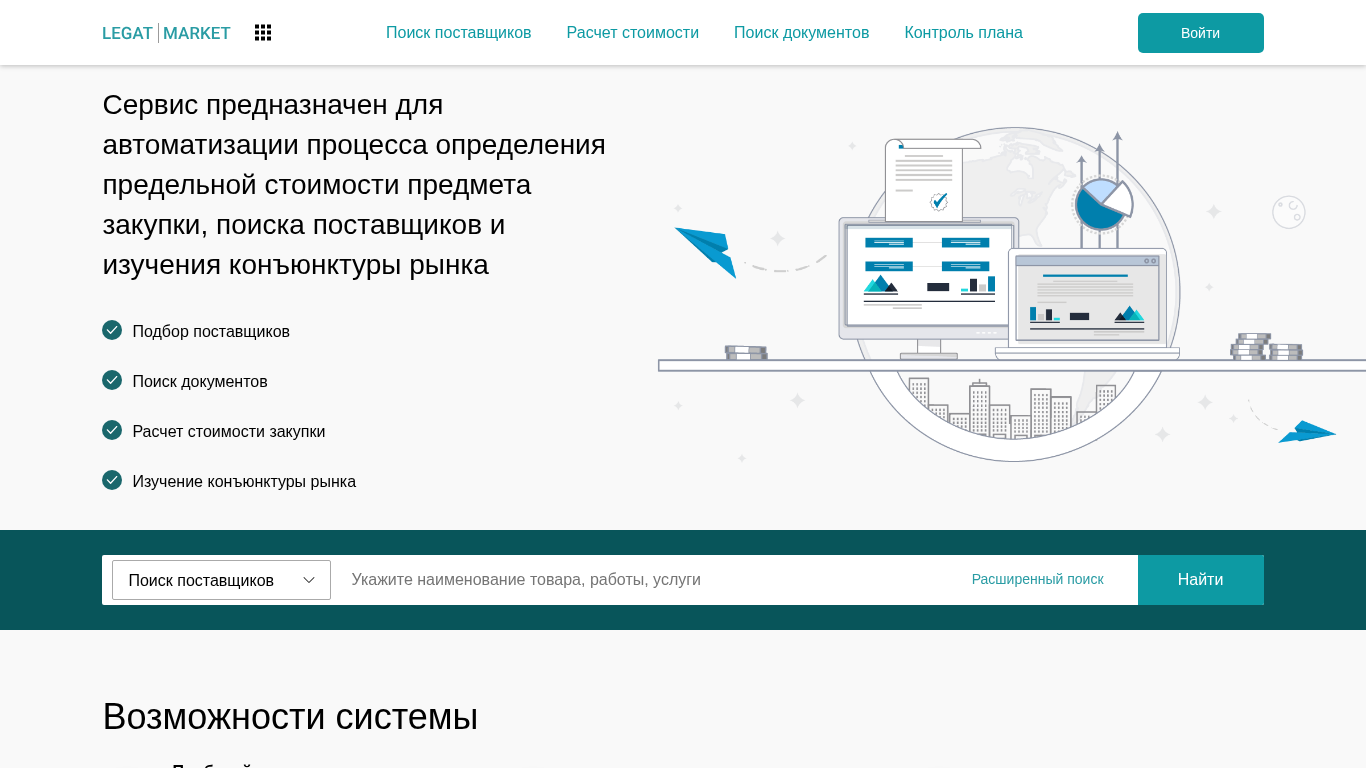Click the large blue paper plane

tap(709, 248)
